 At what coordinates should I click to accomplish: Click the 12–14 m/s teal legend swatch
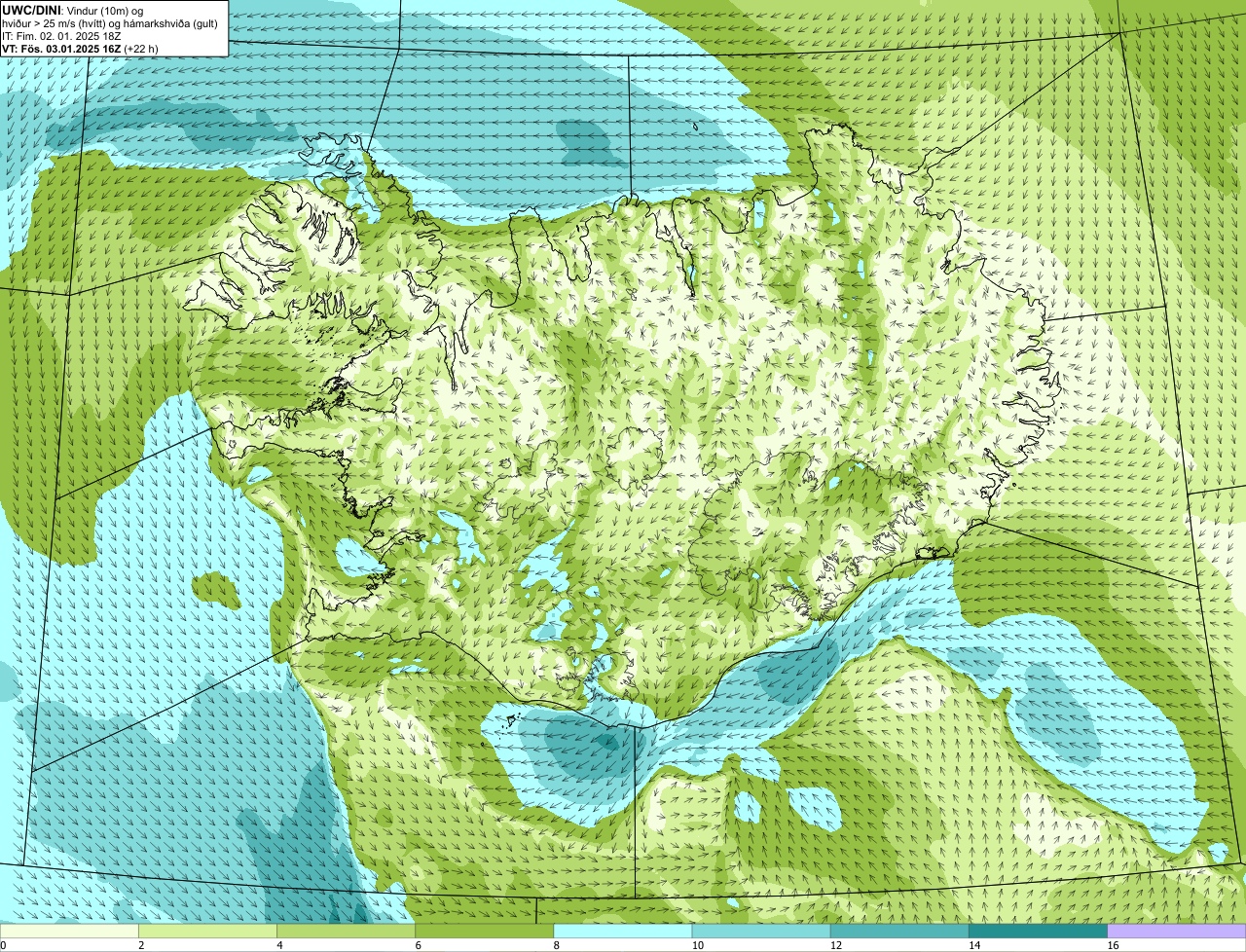point(899,932)
